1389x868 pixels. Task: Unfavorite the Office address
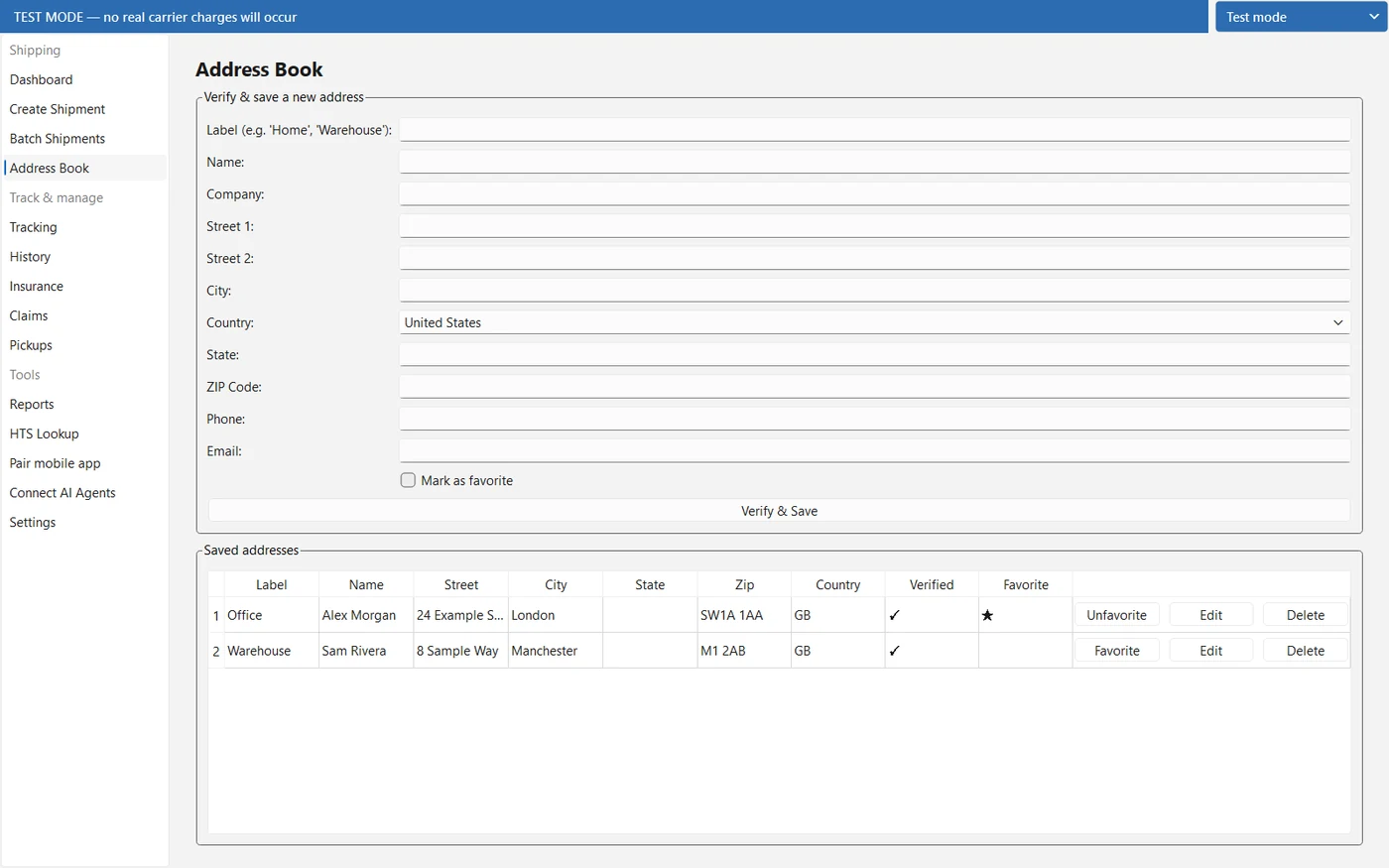tap(1116, 615)
